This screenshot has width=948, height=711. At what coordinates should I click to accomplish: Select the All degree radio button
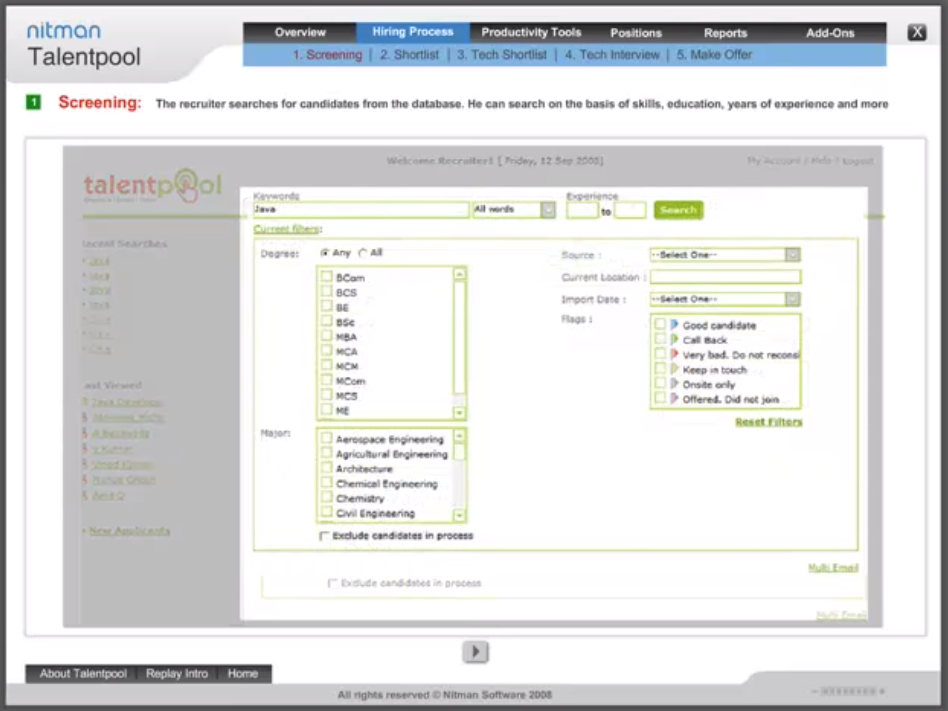(363, 253)
